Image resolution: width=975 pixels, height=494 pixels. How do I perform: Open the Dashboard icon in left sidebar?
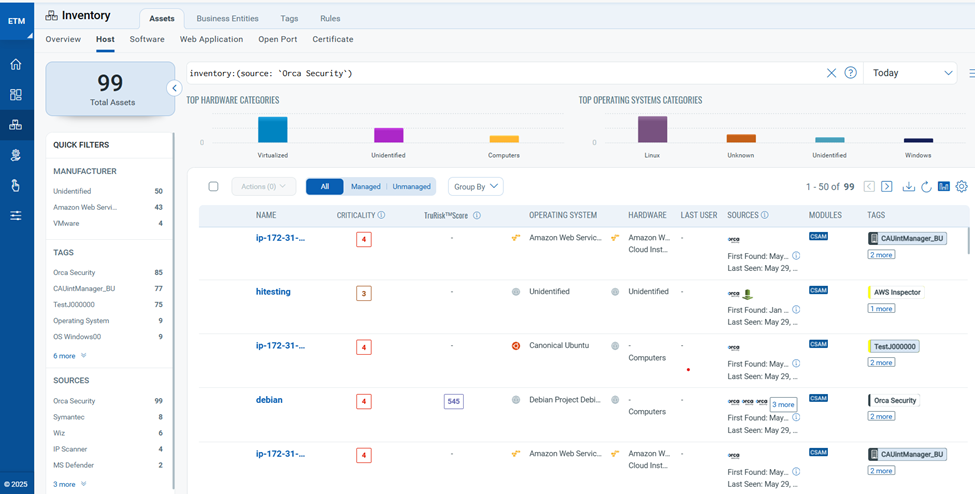click(x=15, y=95)
